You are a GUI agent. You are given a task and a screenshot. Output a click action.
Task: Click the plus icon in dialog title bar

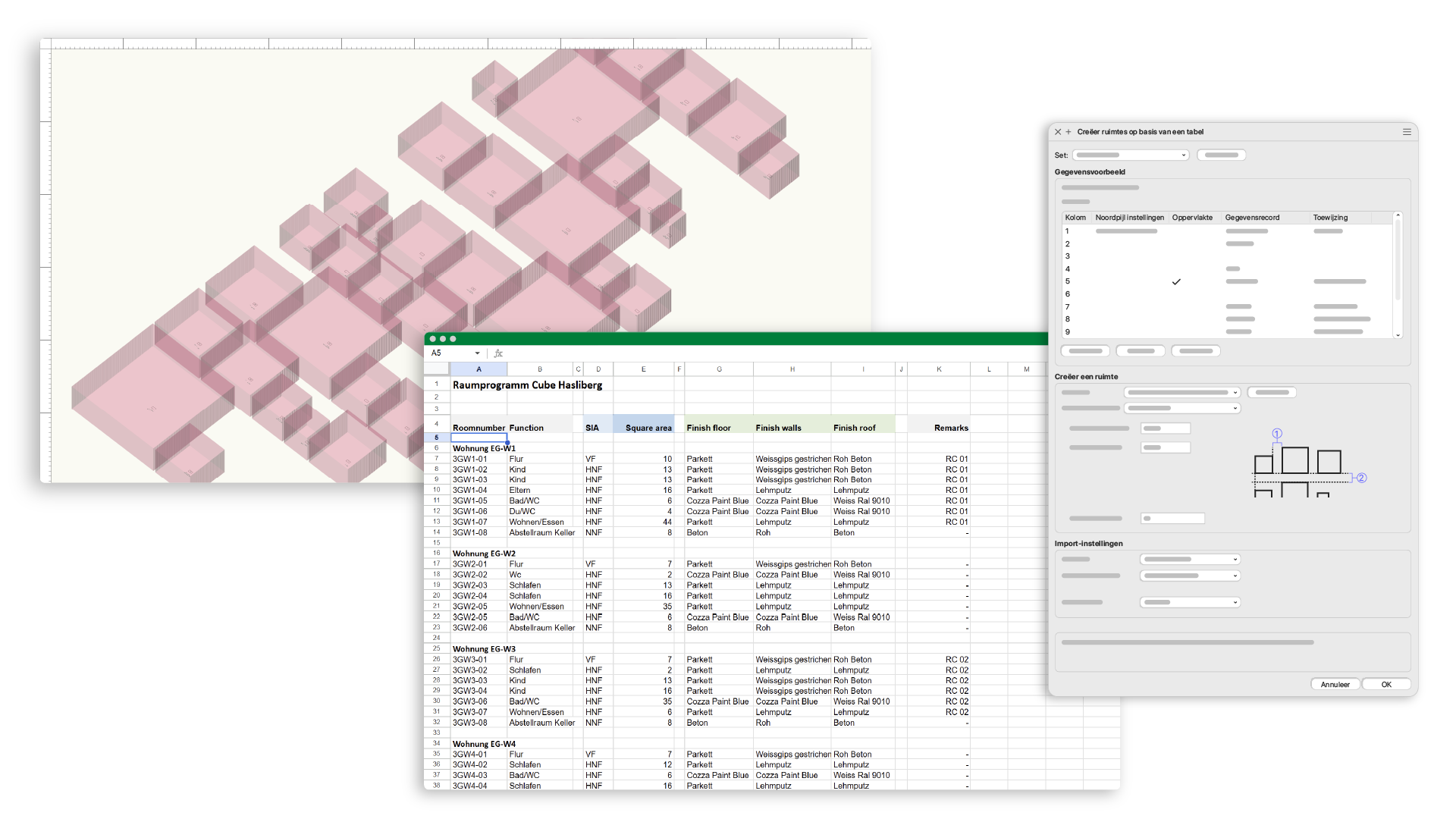tap(1068, 132)
